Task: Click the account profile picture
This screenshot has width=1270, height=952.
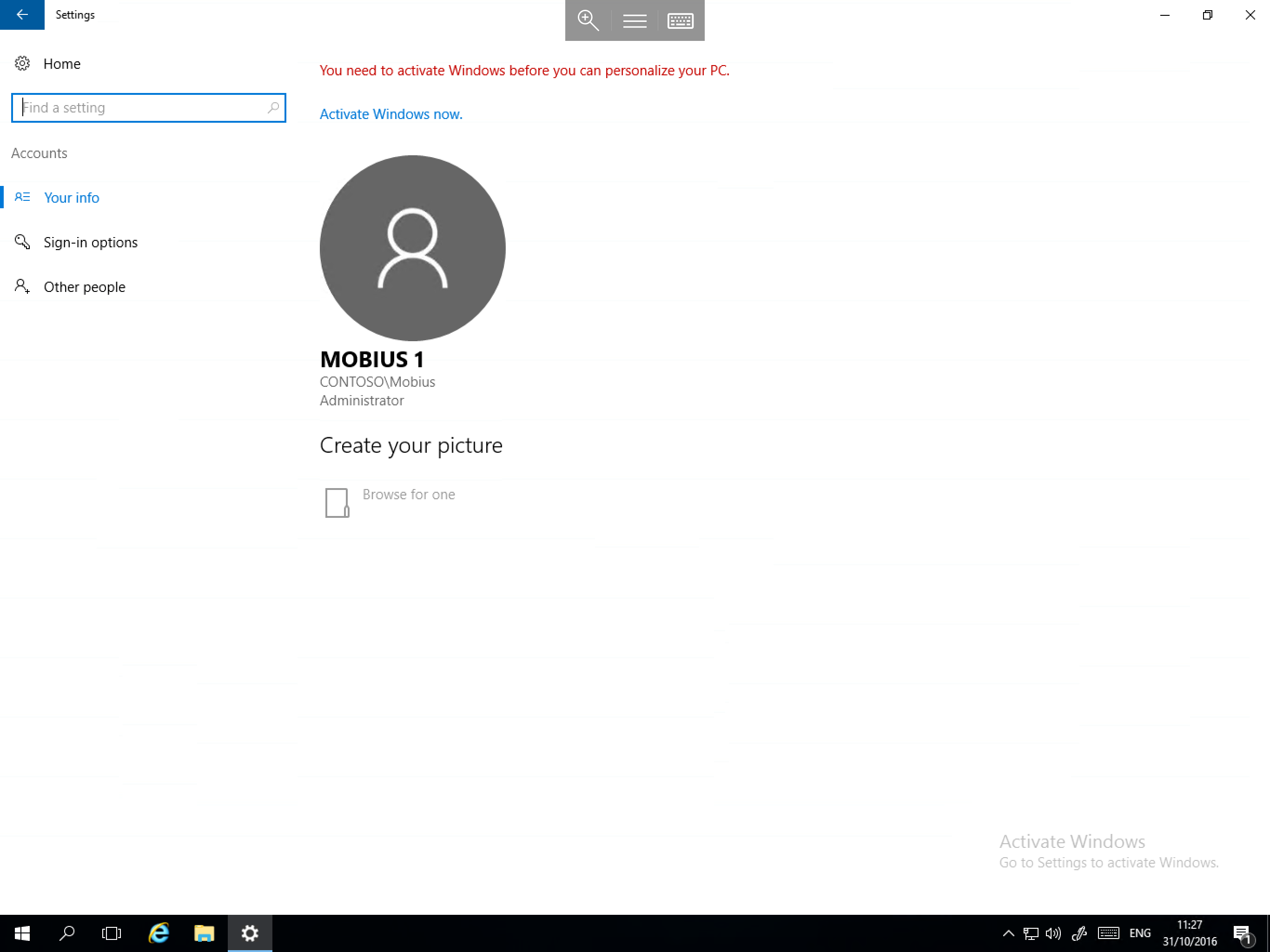Action: (412, 247)
